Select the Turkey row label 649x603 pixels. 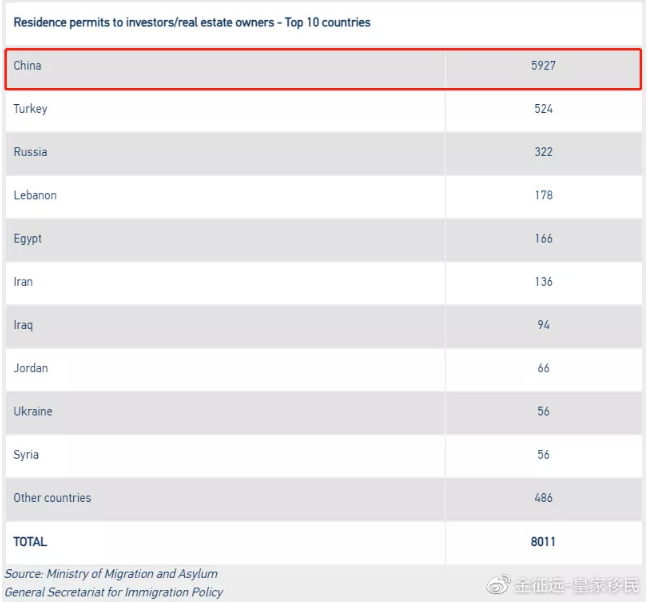[x=30, y=109]
